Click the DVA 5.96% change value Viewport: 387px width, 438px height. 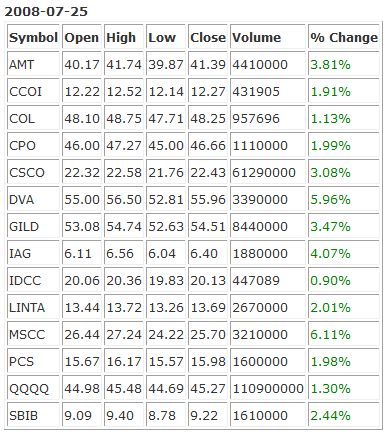tap(330, 200)
